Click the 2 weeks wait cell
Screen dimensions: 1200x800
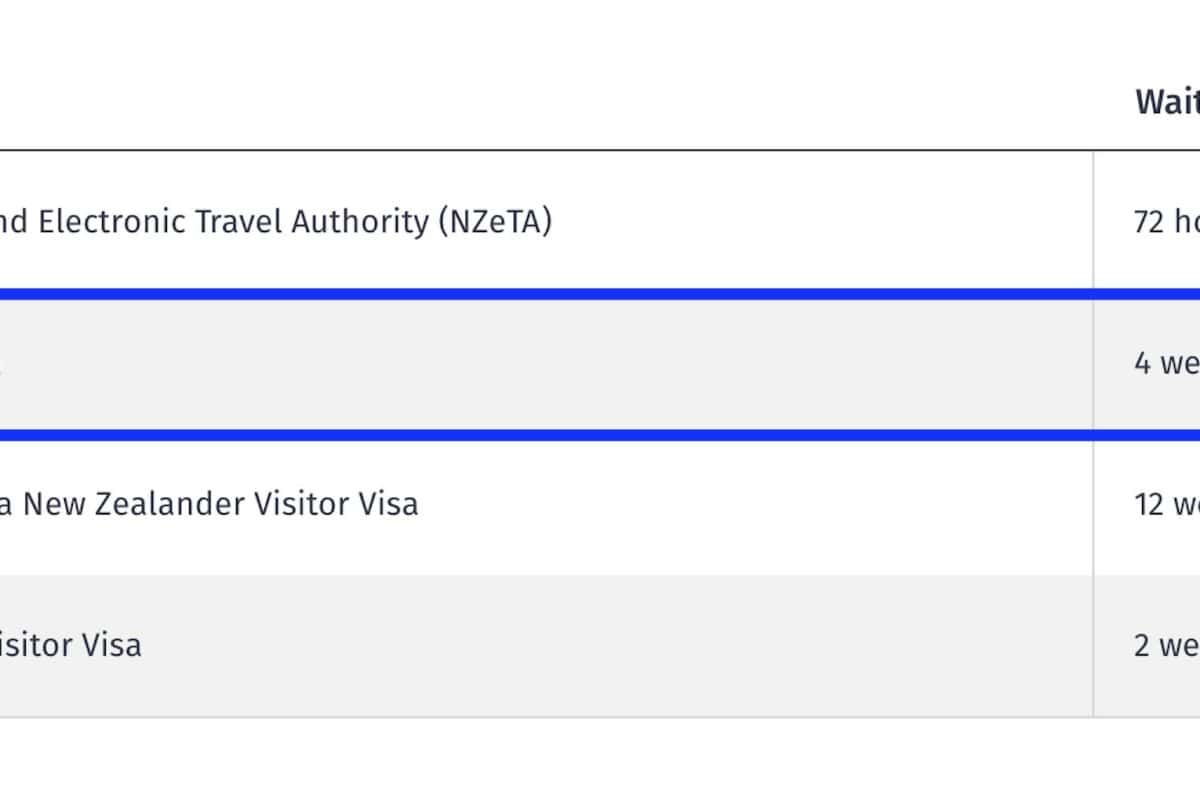tap(1166, 645)
